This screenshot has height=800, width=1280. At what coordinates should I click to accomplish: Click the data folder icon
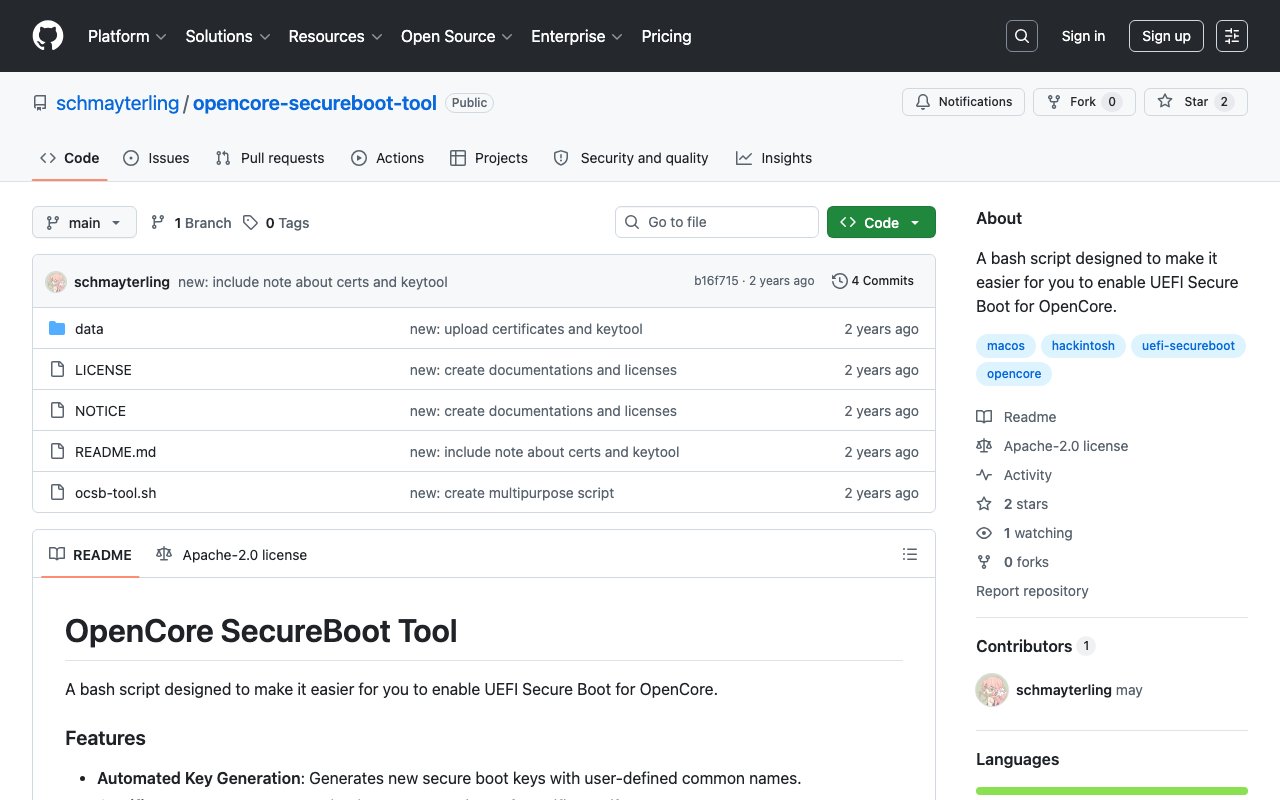coord(57,329)
